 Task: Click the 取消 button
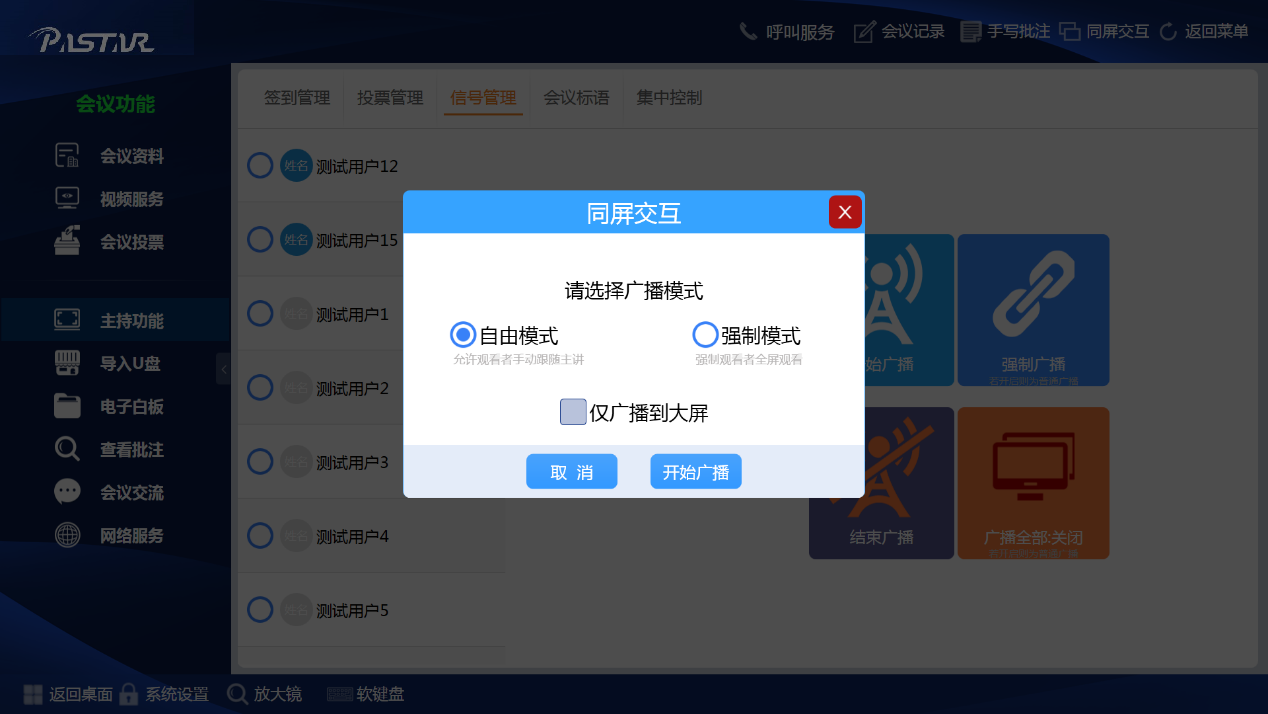point(572,472)
